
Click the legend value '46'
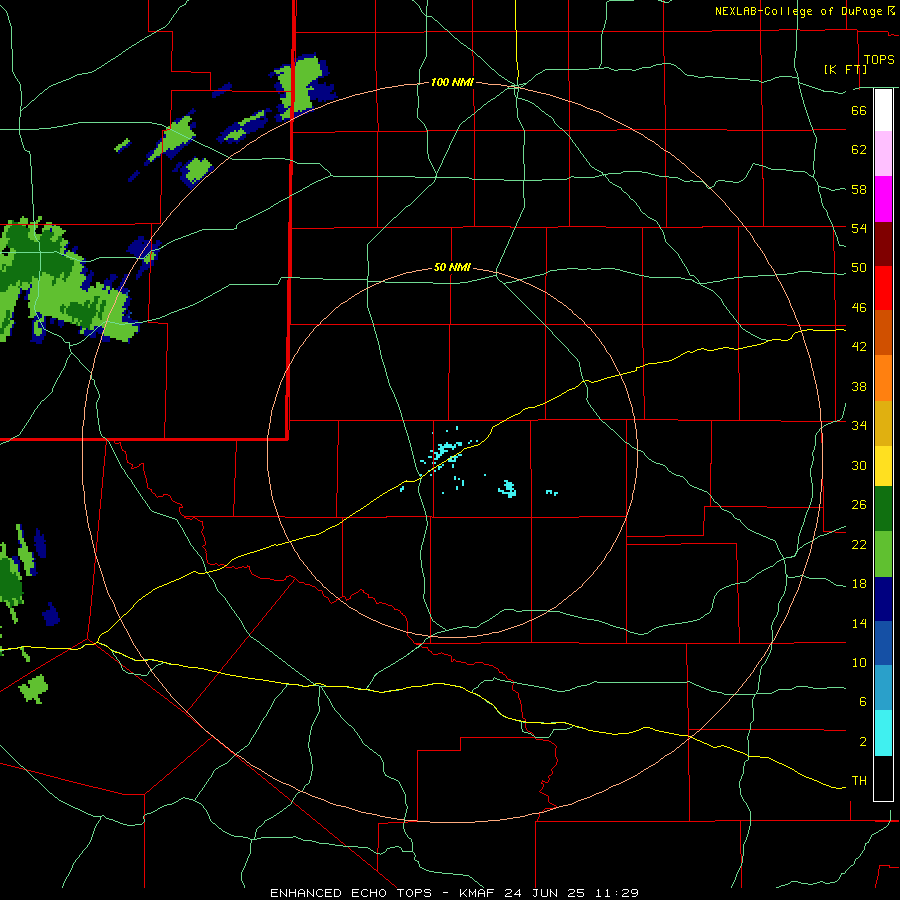(859, 308)
